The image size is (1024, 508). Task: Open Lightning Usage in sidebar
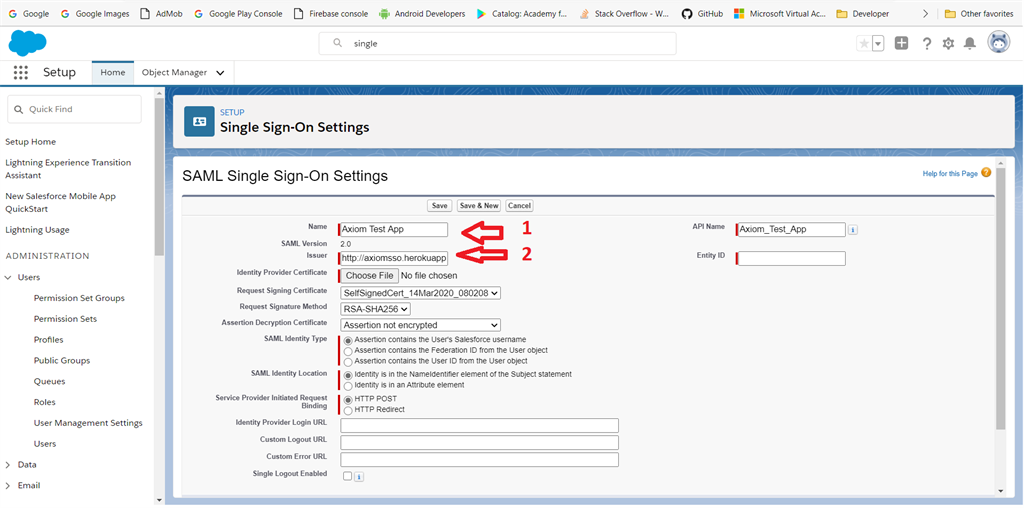(x=37, y=230)
